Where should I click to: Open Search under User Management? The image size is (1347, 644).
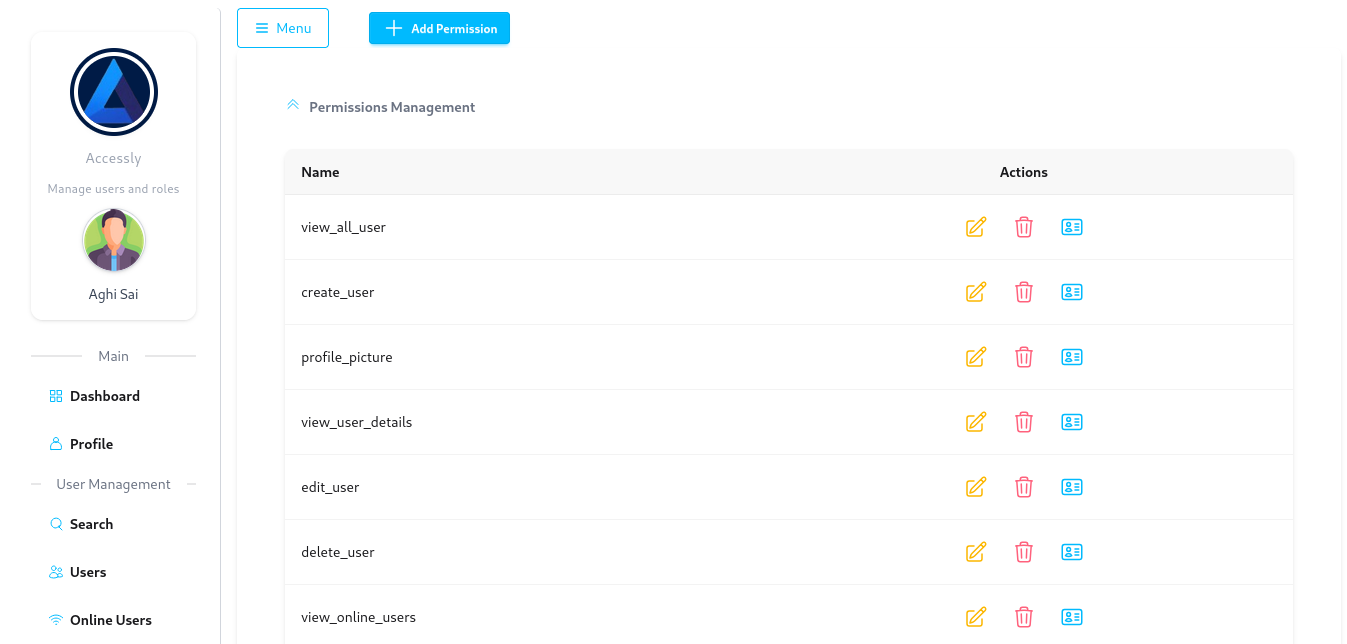coord(91,524)
